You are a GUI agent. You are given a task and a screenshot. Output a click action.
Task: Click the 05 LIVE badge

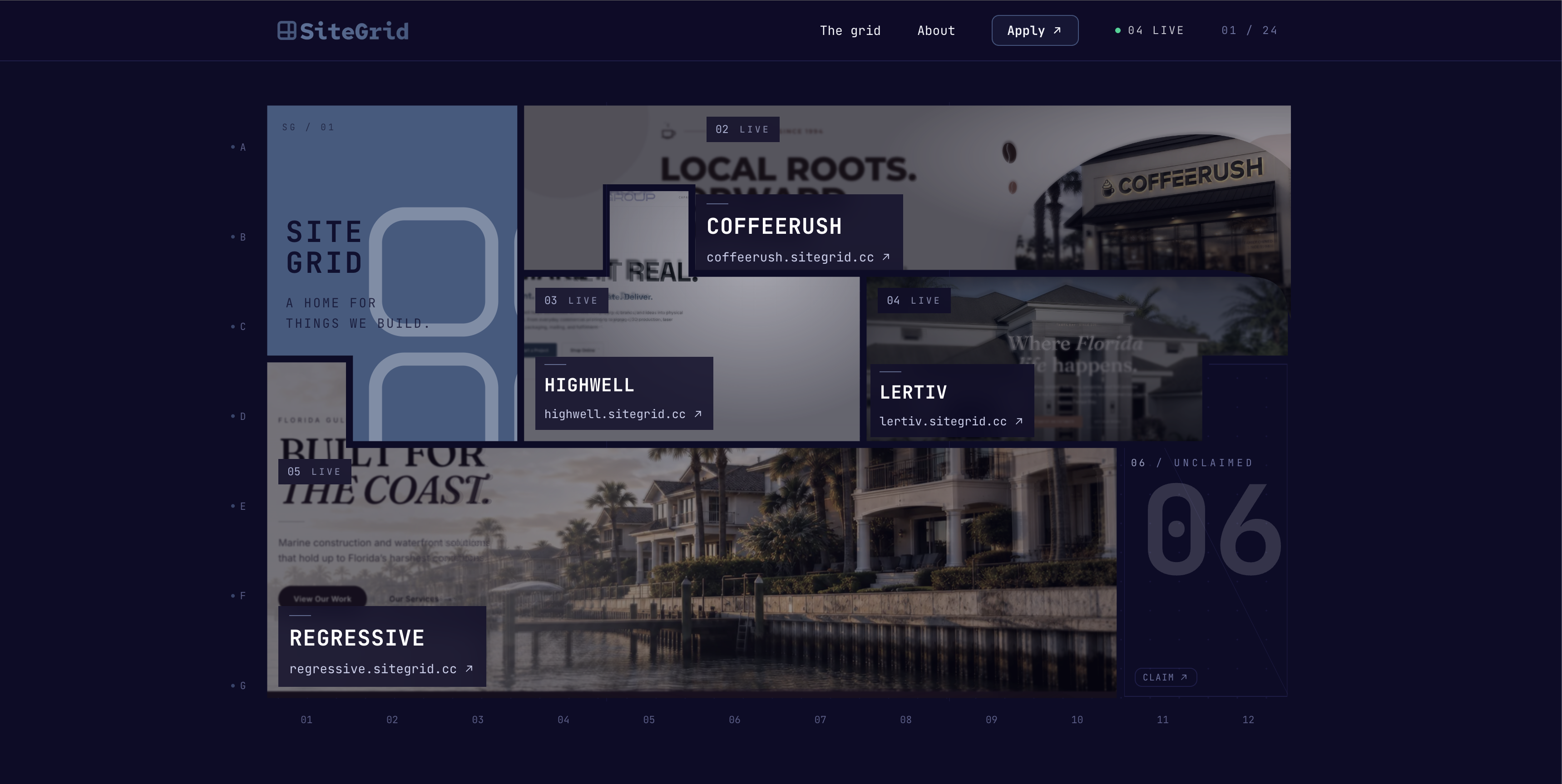[314, 471]
